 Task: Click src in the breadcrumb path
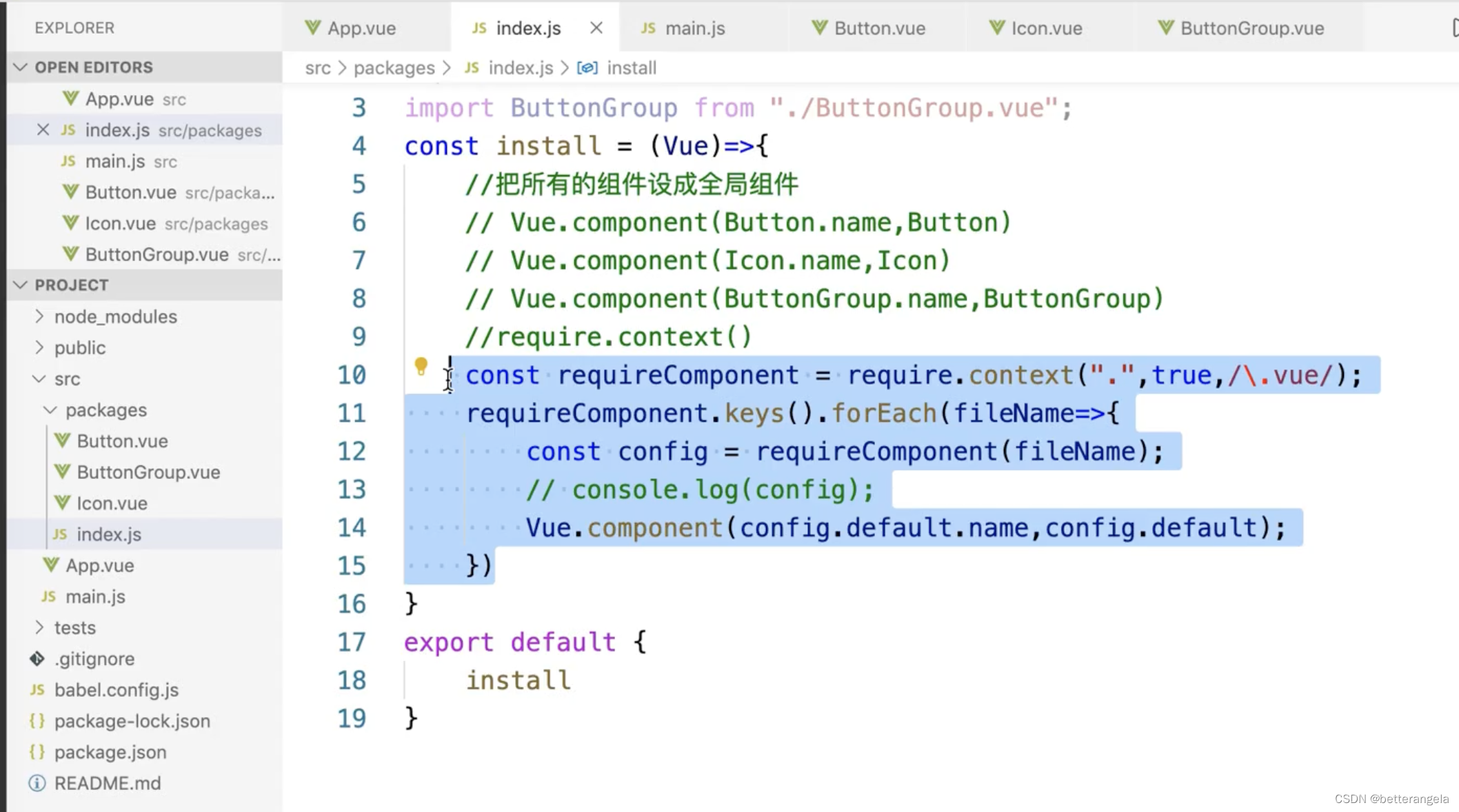click(x=318, y=68)
